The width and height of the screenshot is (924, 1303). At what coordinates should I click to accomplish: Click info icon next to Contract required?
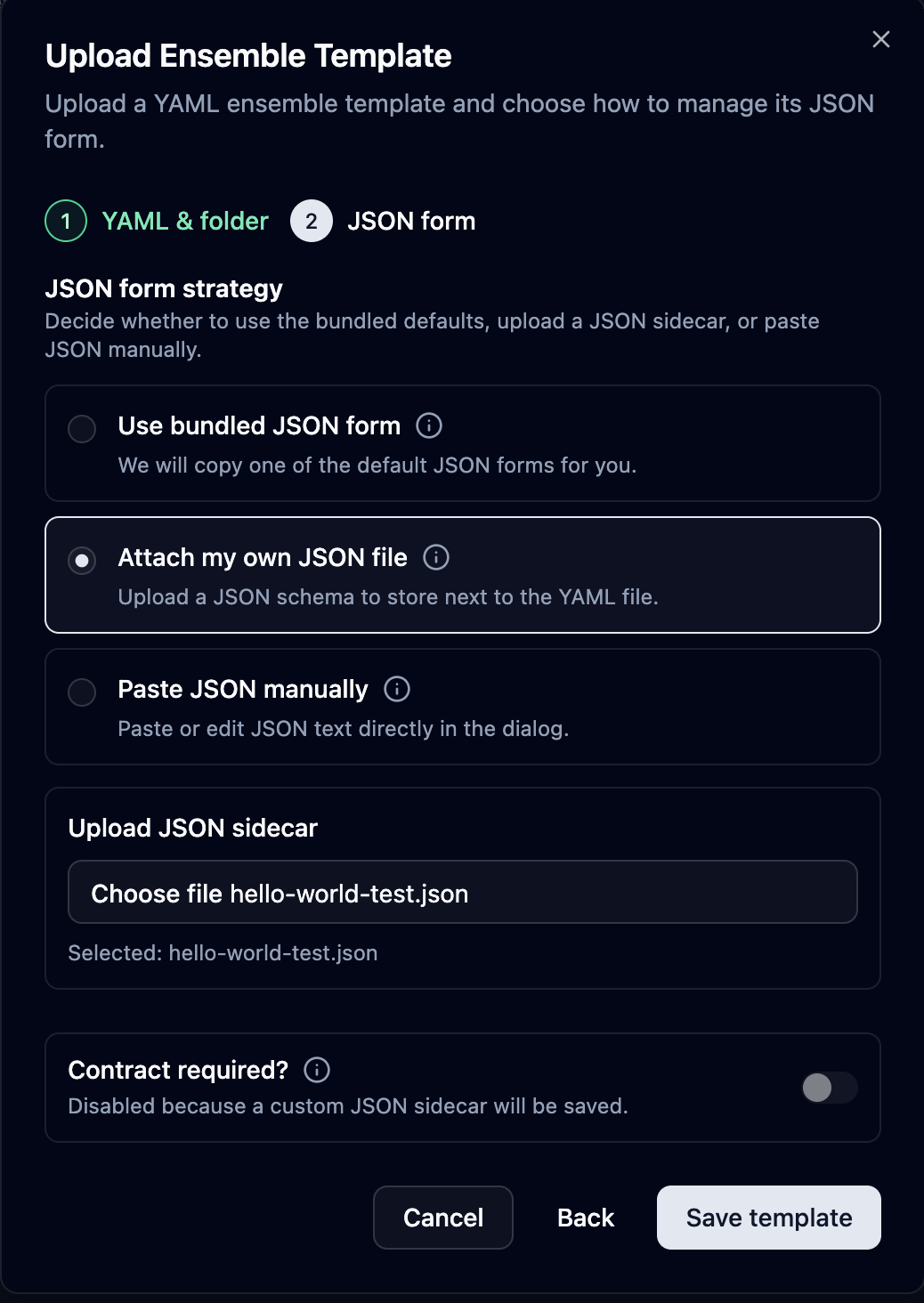[x=317, y=1070]
